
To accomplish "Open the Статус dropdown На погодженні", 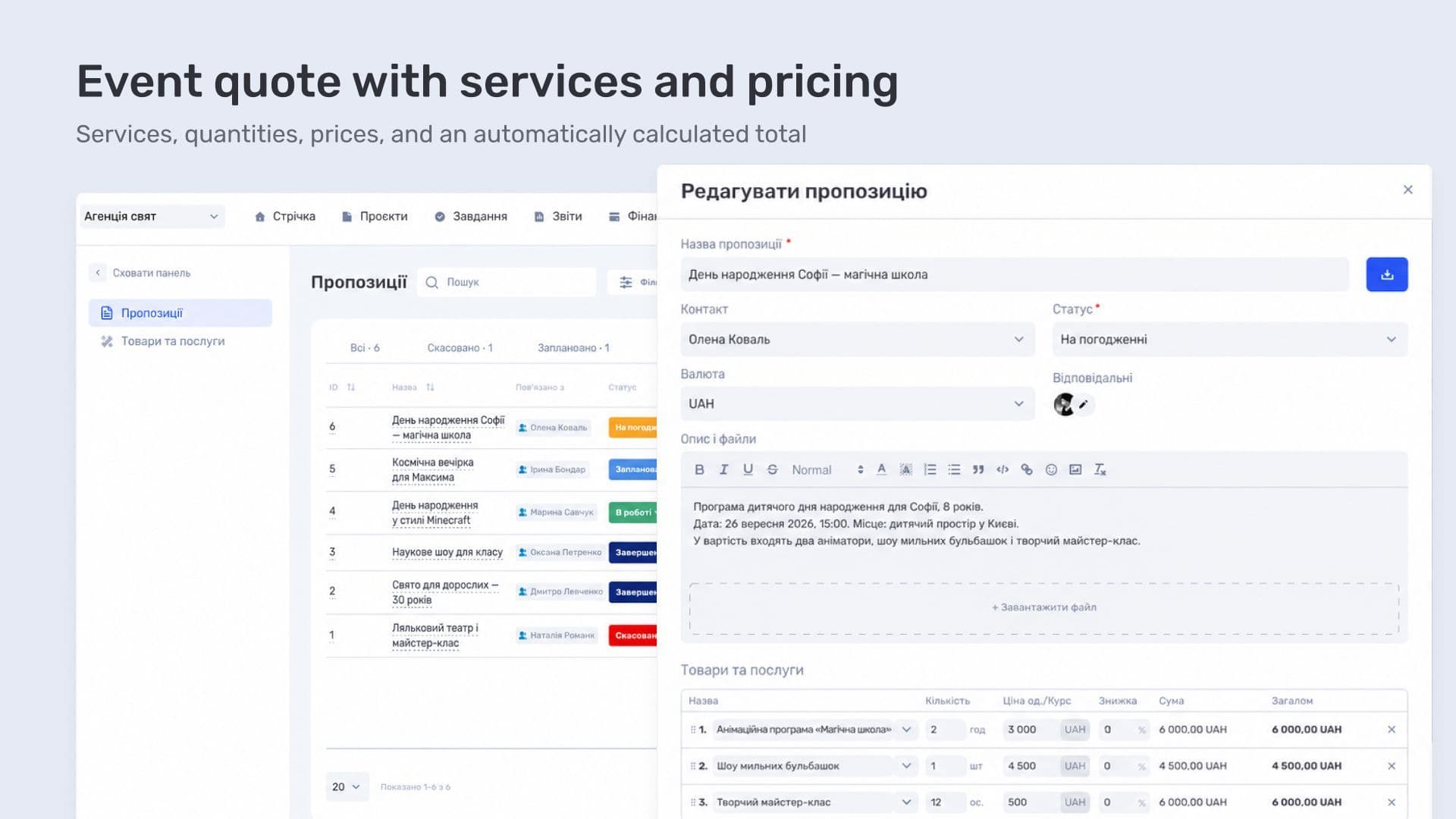I will point(1230,340).
